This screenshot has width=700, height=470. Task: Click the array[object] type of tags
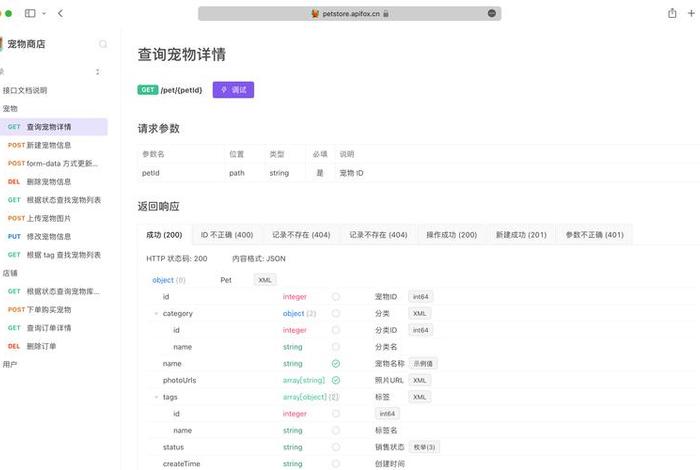pyautogui.click(x=305, y=397)
